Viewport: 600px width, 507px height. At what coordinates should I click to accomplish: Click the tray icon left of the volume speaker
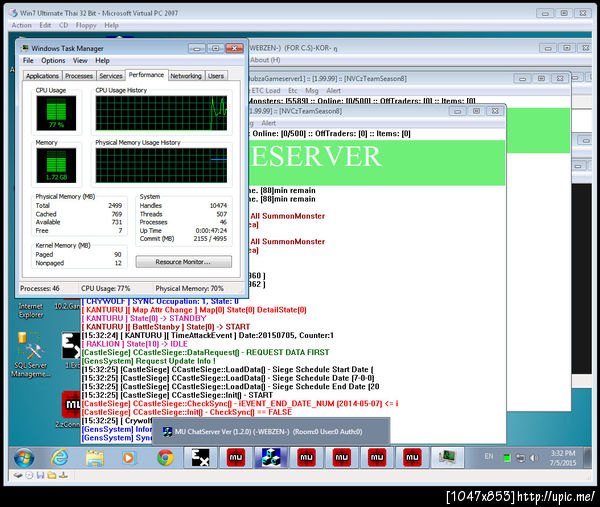[520, 458]
